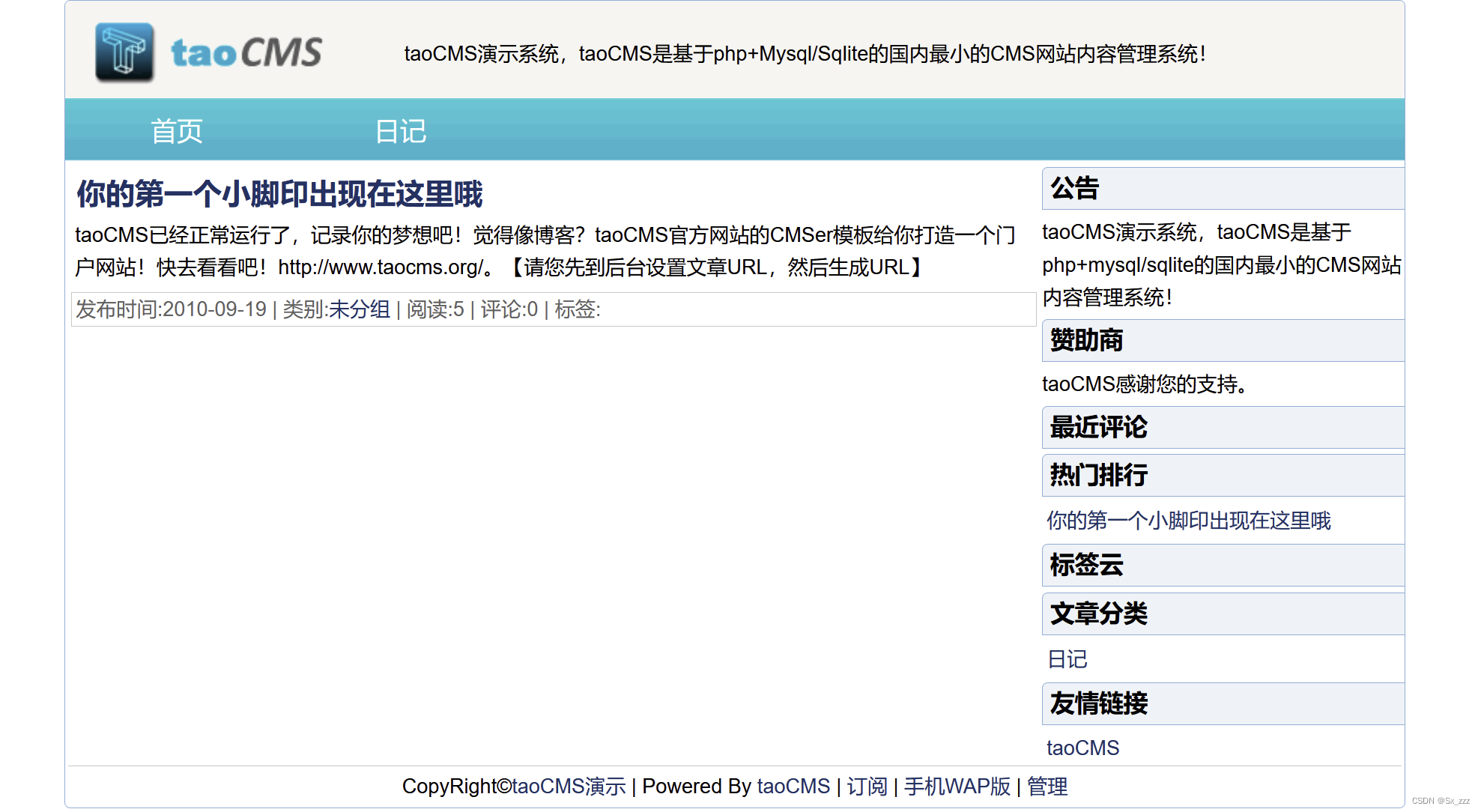
Task: Open the 首页 navigation menu item
Action: pyautogui.click(x=177, y=131)
